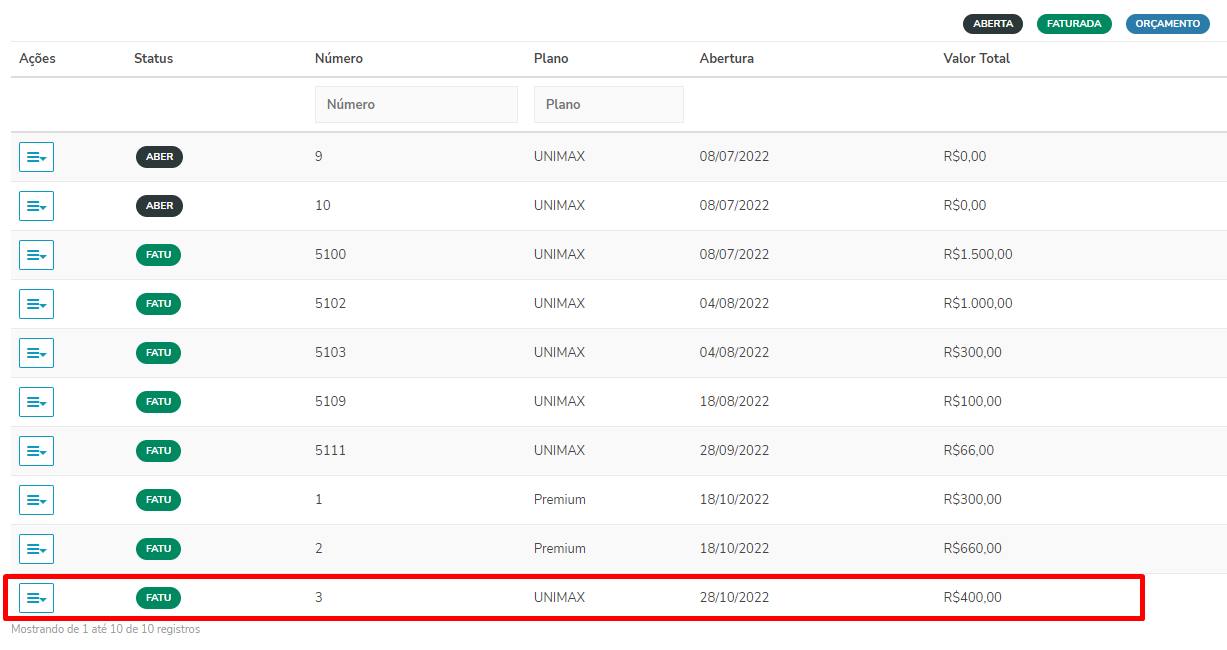1227x650 pixels.
Task: Click FATU status badge of order 5109
Action: pos(159,402)
